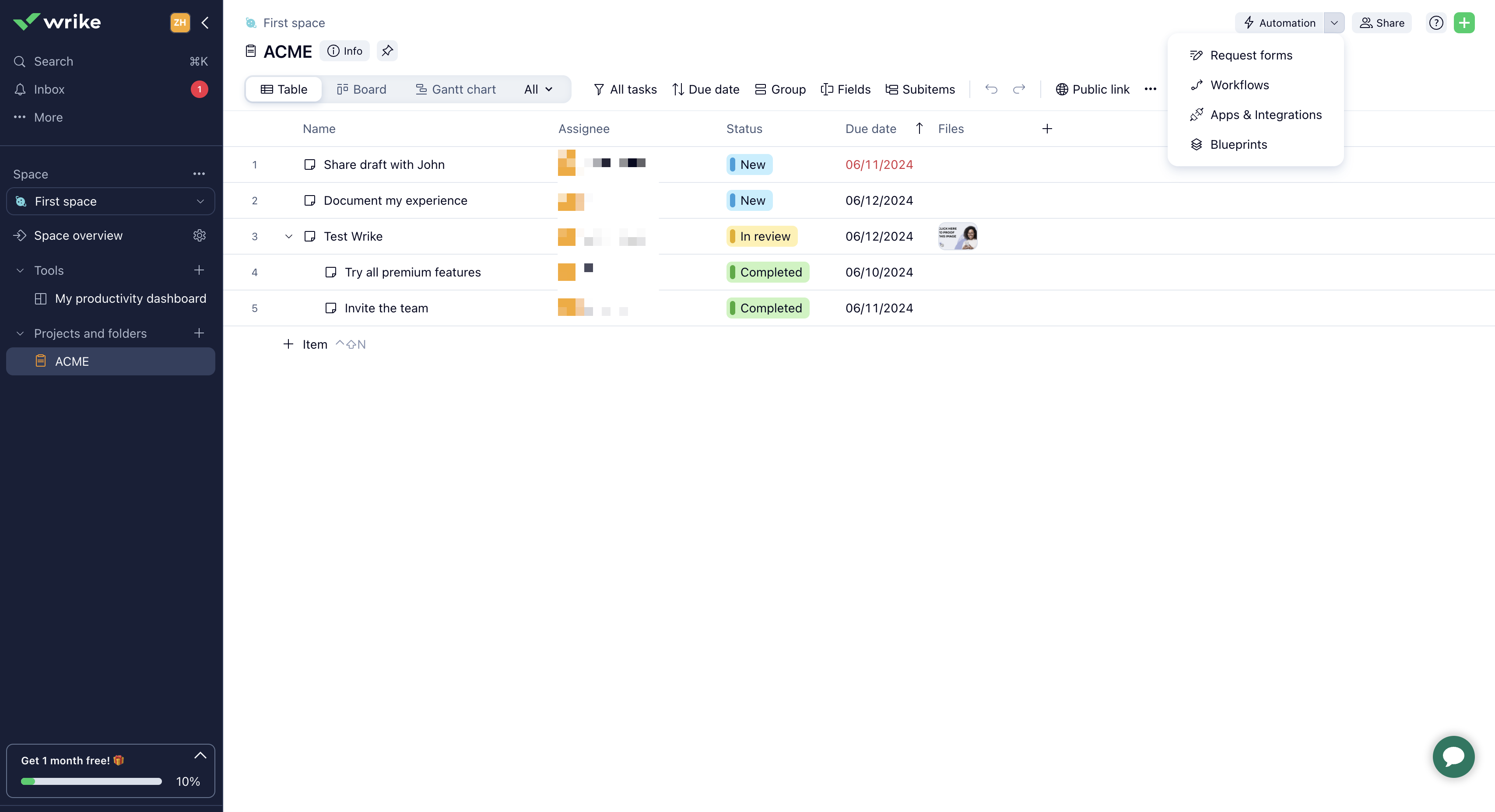
Task: Toggle the Subitems display
Action: [x=920, y=89]
